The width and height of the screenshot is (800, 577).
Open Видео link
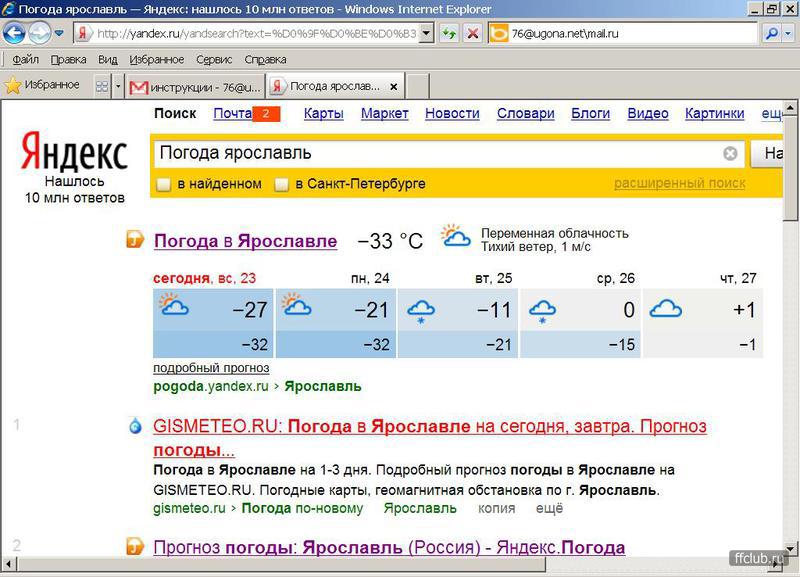pos(647,113)
